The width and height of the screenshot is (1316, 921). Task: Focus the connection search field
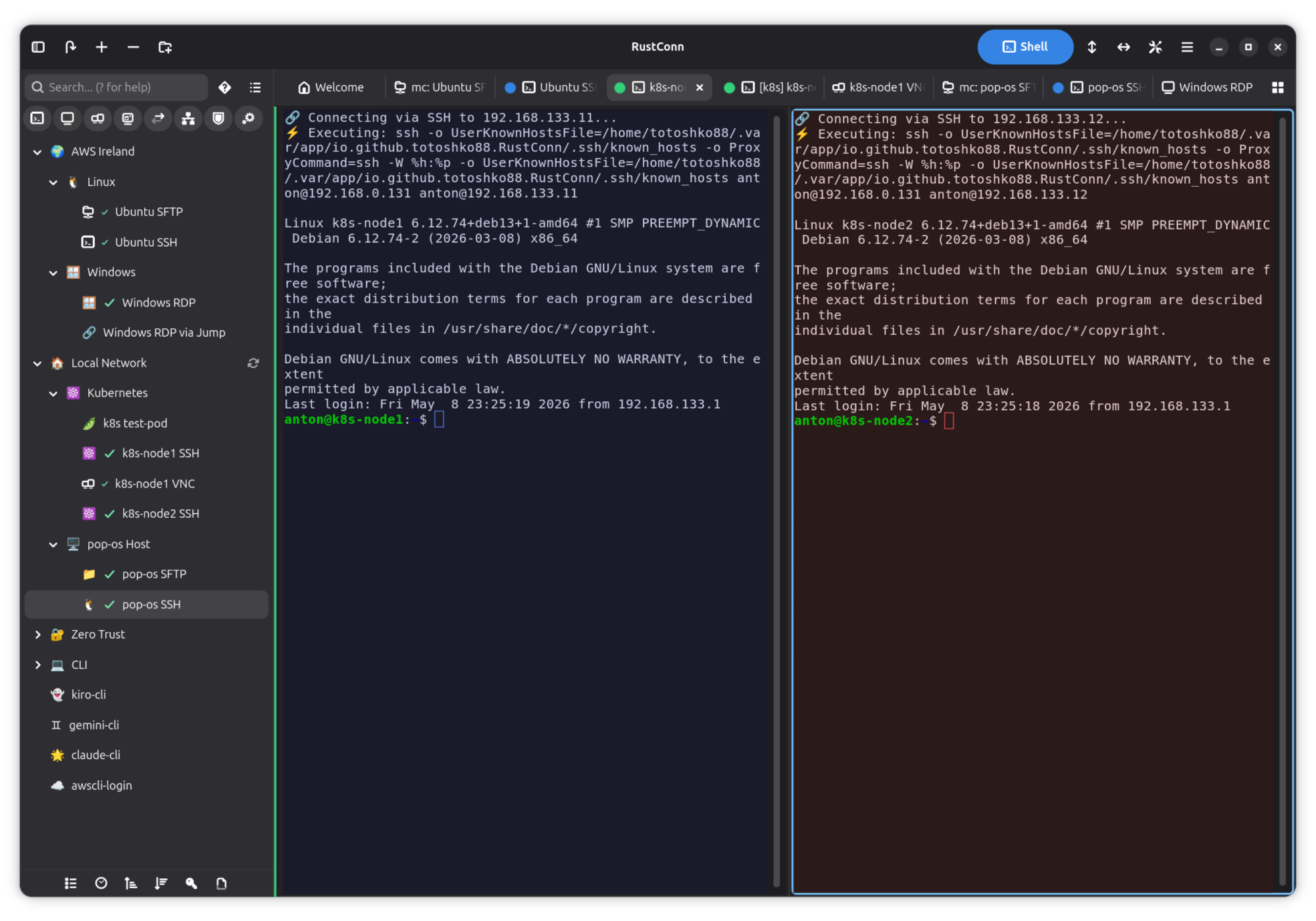pyautogui.click(x=116, y=87)
